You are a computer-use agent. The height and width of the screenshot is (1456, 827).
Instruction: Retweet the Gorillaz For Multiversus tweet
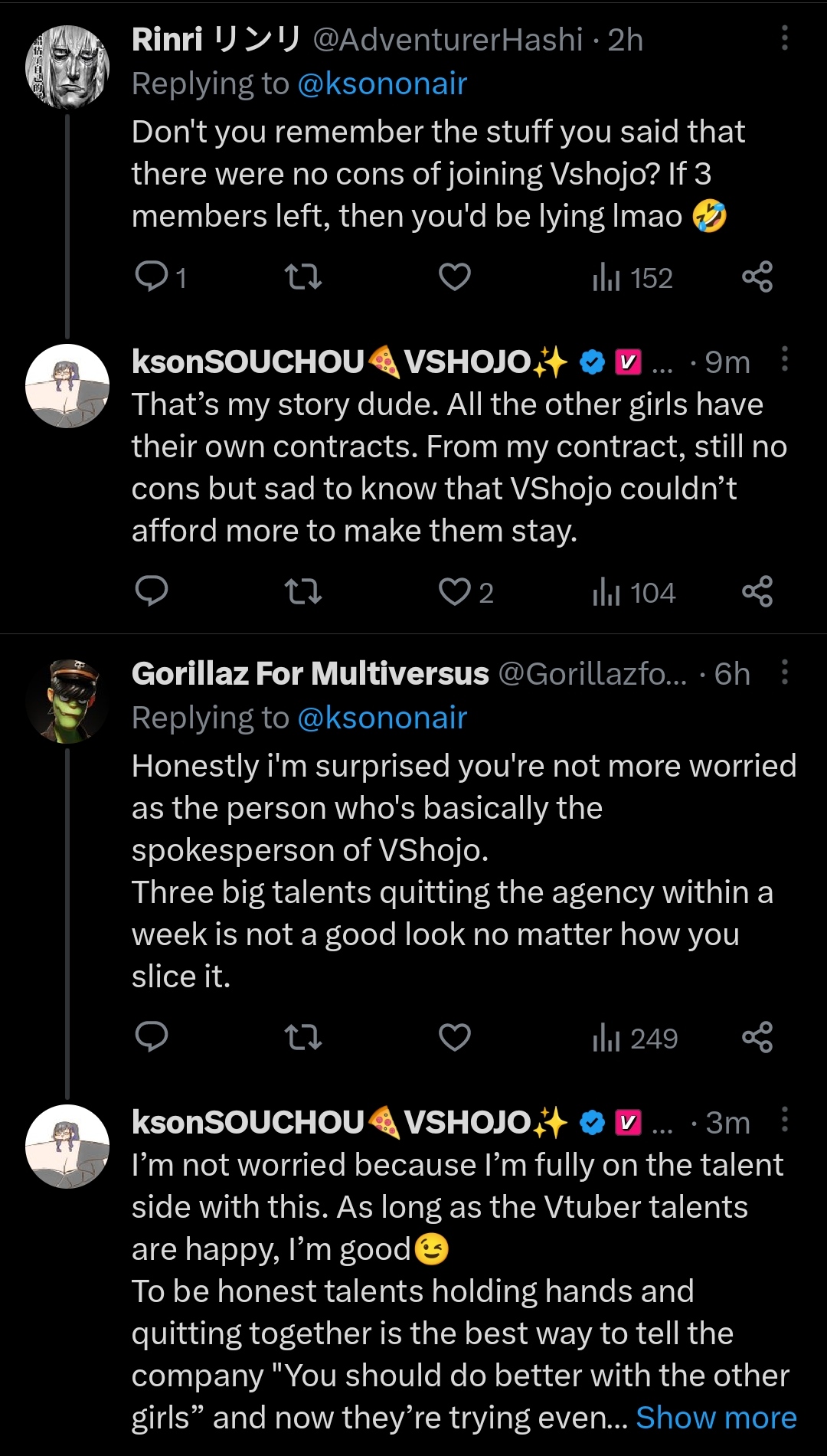[x=303, y=1037]
